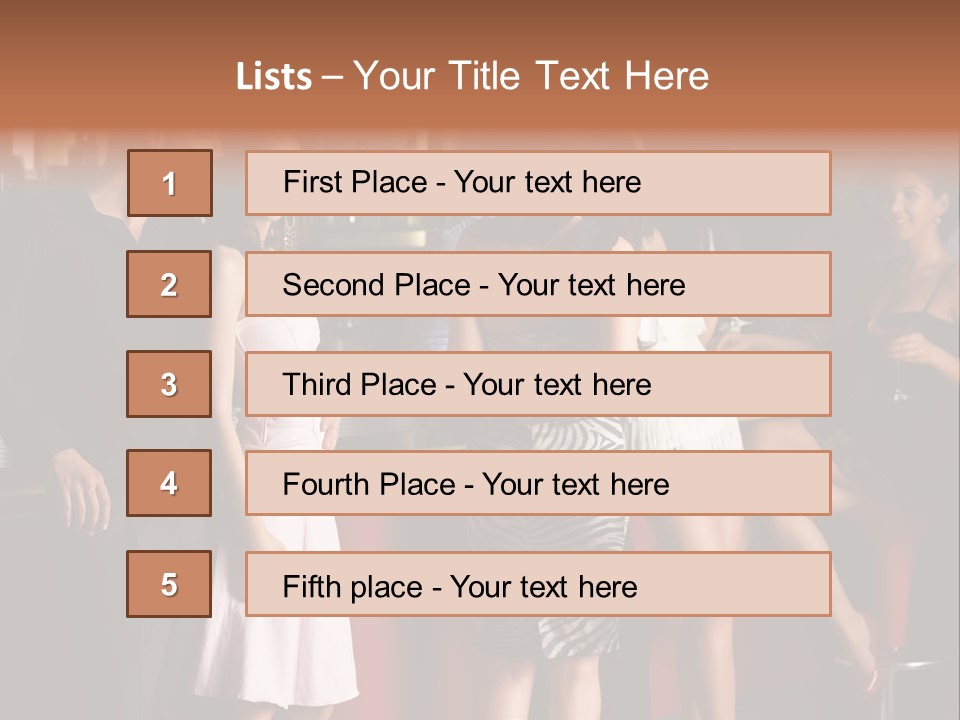Screen dimensions: 960x720
Task: Click the slide title "Lists – Your Title Text Here"
Action: coord(472,76)
